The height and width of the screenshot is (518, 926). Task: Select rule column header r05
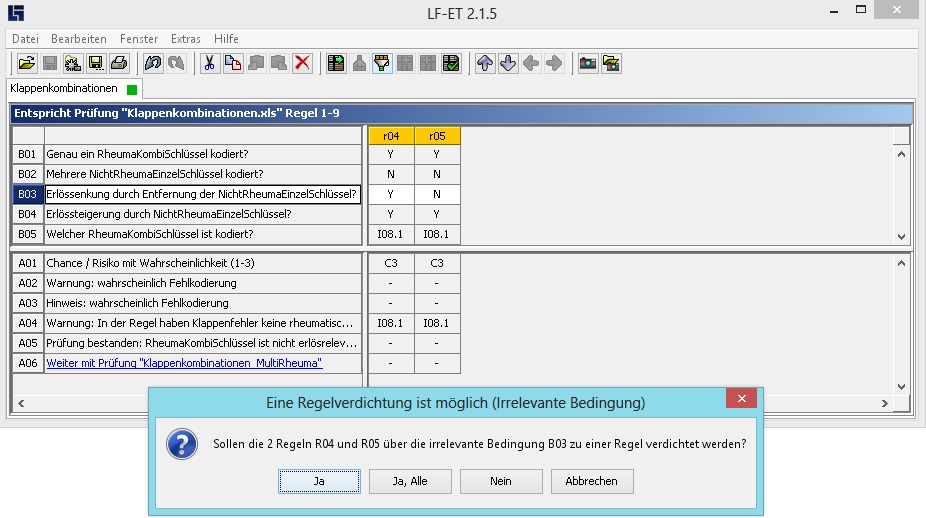click(437, 136)
